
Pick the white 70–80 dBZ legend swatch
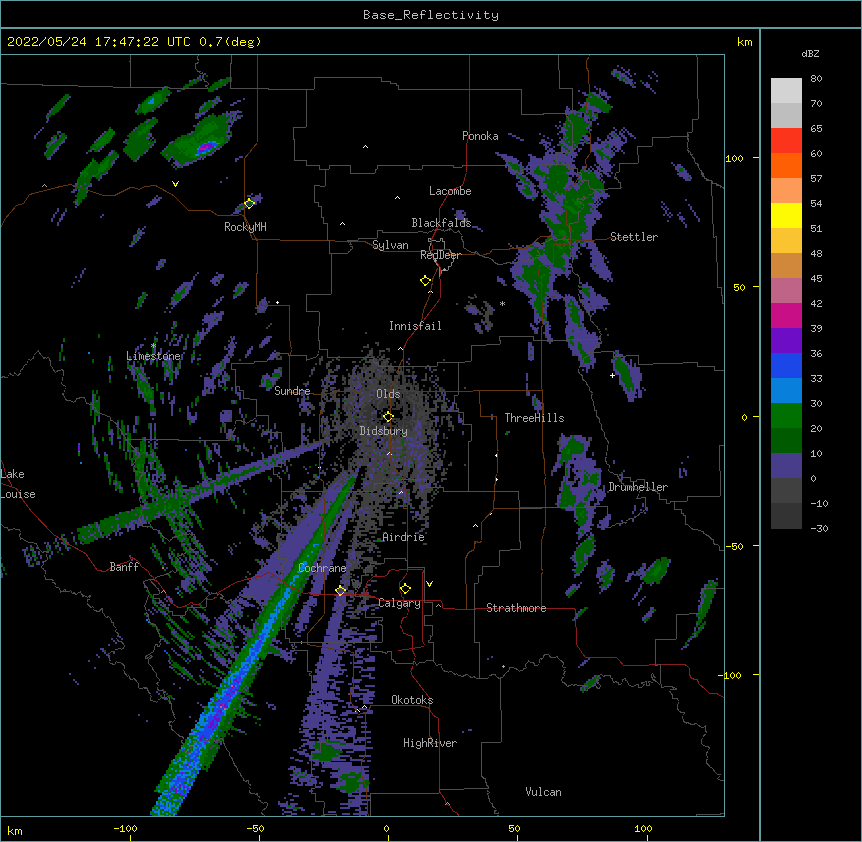786,91
